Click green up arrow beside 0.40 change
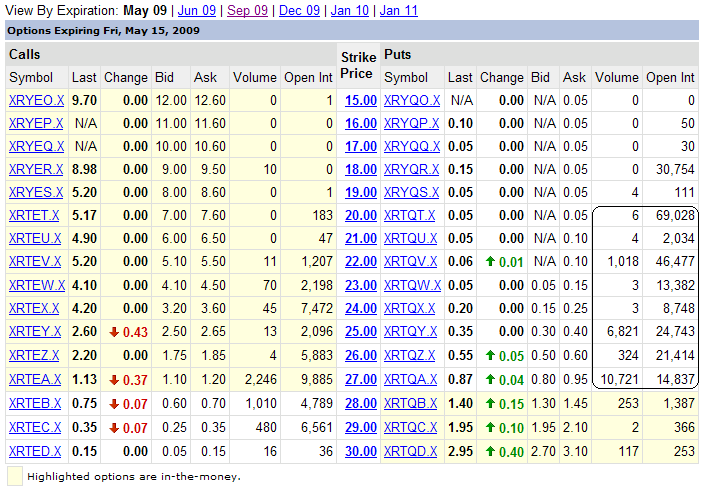The image size is (705, 486). point(491,450)
